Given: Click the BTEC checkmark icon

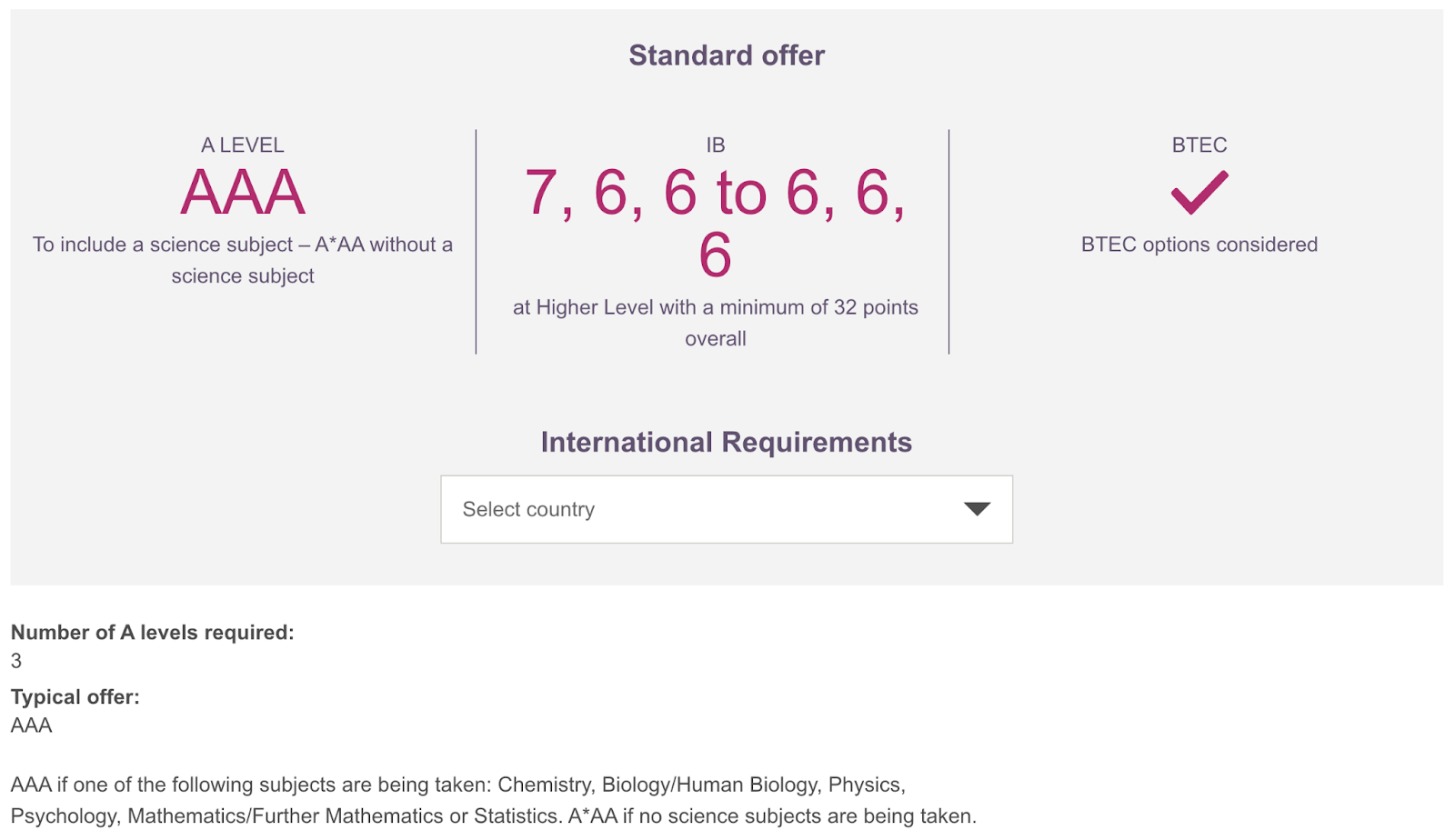Looking at the screenshot, I should [1199, 193].
